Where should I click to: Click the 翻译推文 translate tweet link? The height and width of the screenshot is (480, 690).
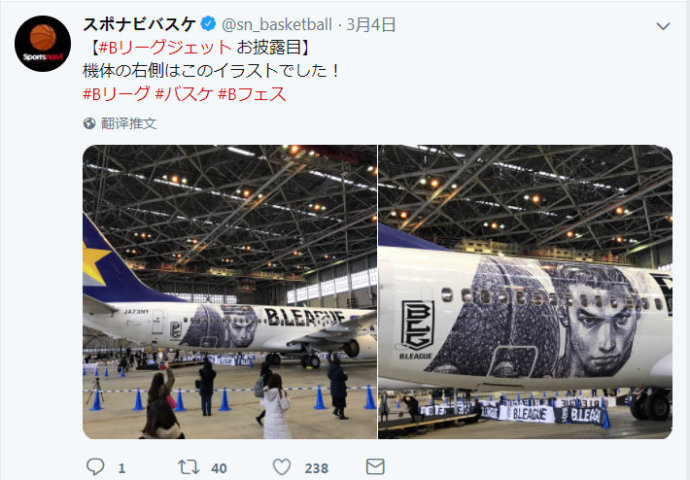[129, 124]
